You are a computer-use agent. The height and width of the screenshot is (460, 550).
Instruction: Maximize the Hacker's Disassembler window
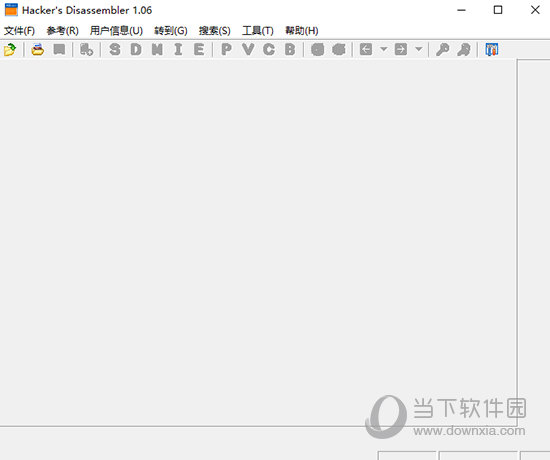pos(498,10)
